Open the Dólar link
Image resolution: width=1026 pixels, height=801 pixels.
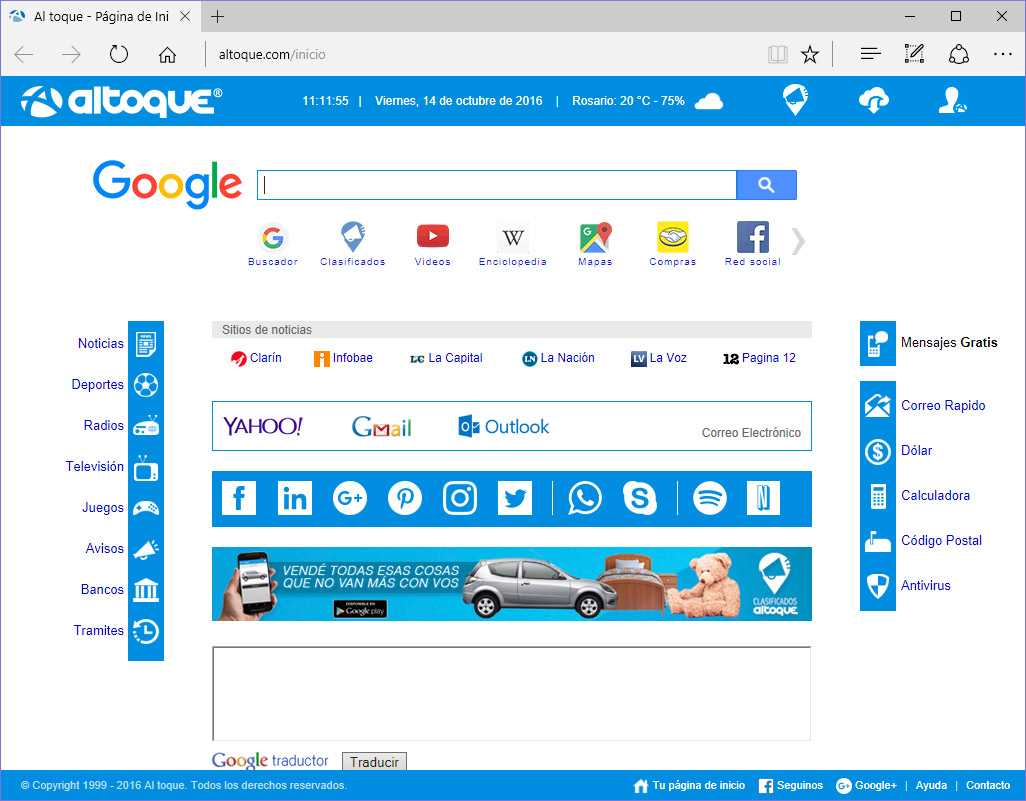[x=916, y=450]
